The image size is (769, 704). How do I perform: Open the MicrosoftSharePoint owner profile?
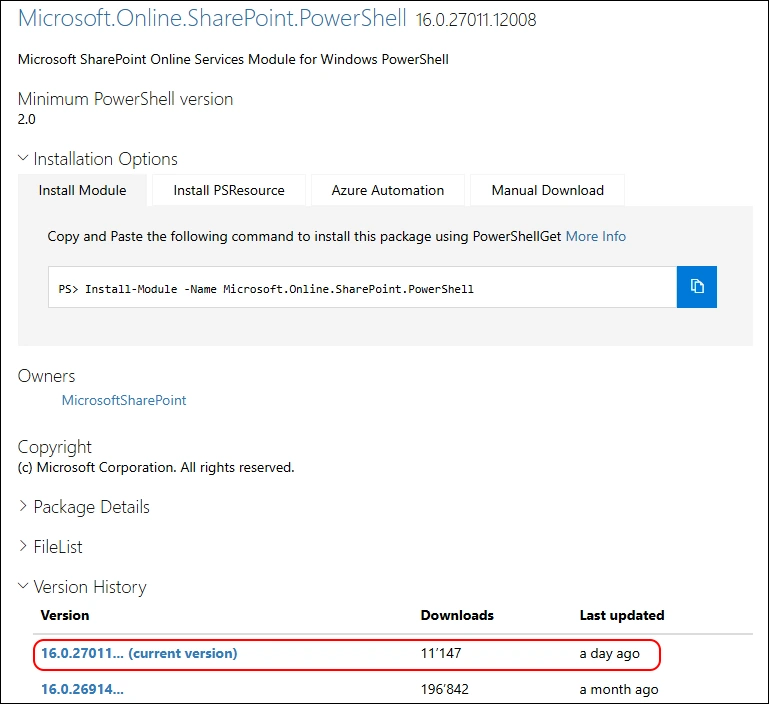[x=124, y=400]
